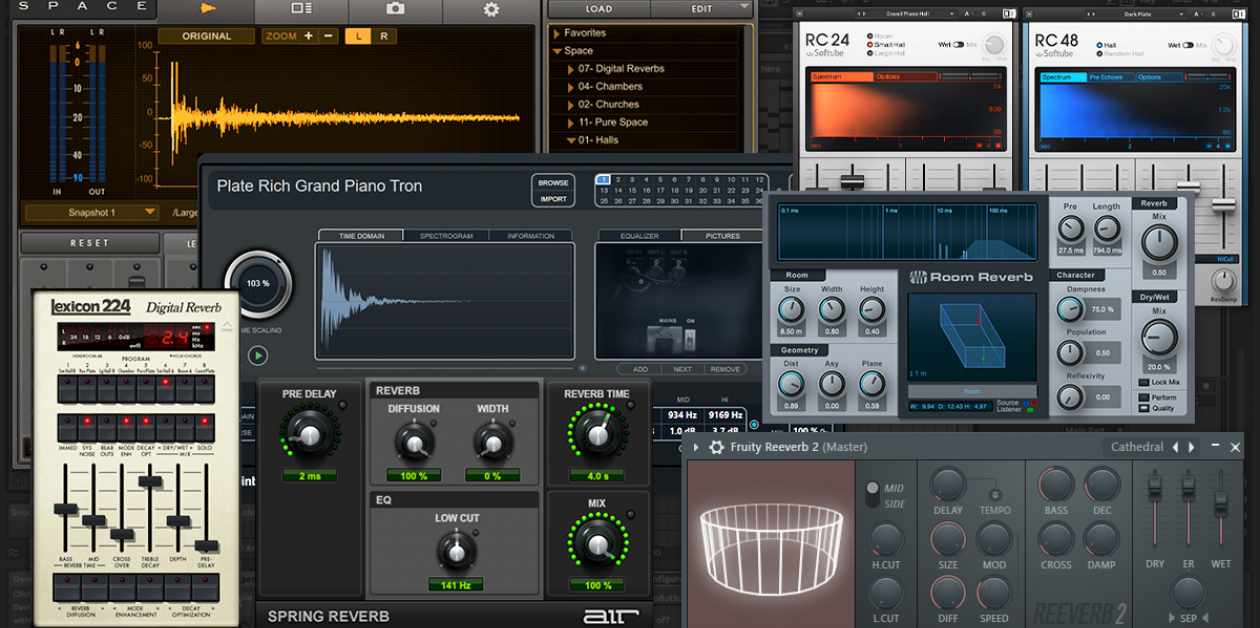Viewport: 1260px width, 628px height.
Task: Select the RC 24 Small Hall option
Action: pyautogui.click(x=869, y=45)
